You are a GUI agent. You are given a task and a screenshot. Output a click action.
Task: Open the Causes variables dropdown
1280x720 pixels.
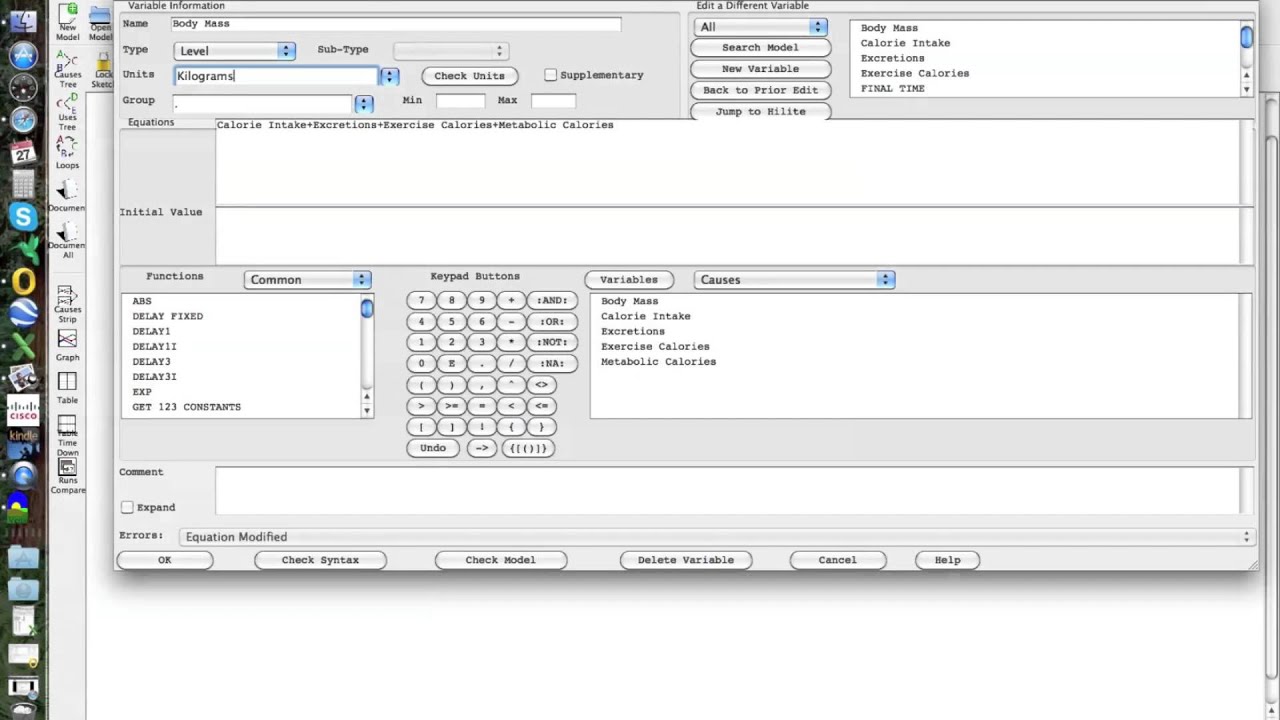click(794, 280)
